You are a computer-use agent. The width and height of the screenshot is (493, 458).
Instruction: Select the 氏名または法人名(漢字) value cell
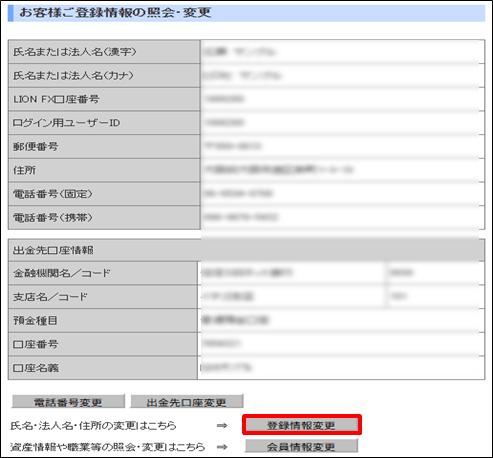click(x=342, y=52)
